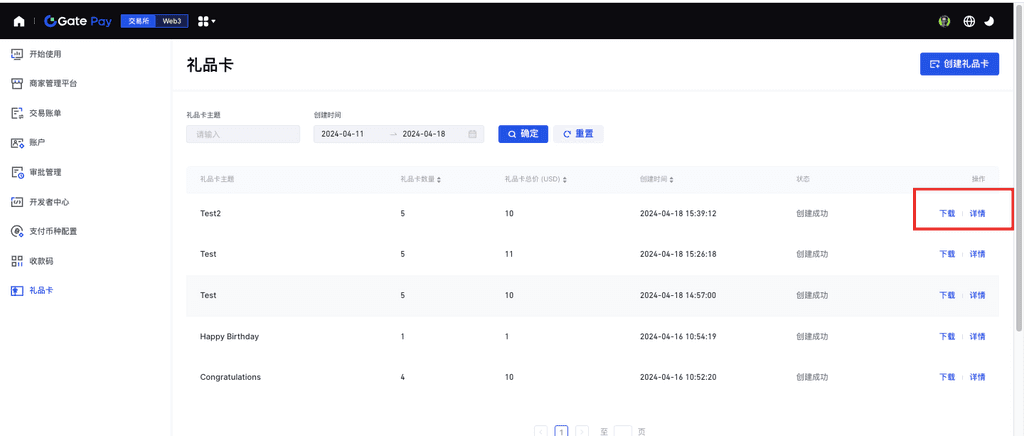Sort the table by 礼品卡数量 column

click(x=420, y=180)
